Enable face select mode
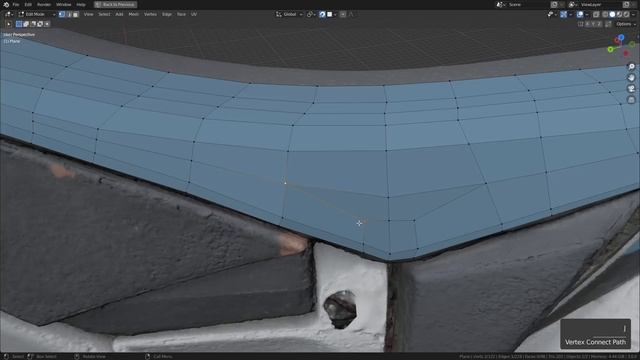The image size is (640, 360). pos(76,14)
